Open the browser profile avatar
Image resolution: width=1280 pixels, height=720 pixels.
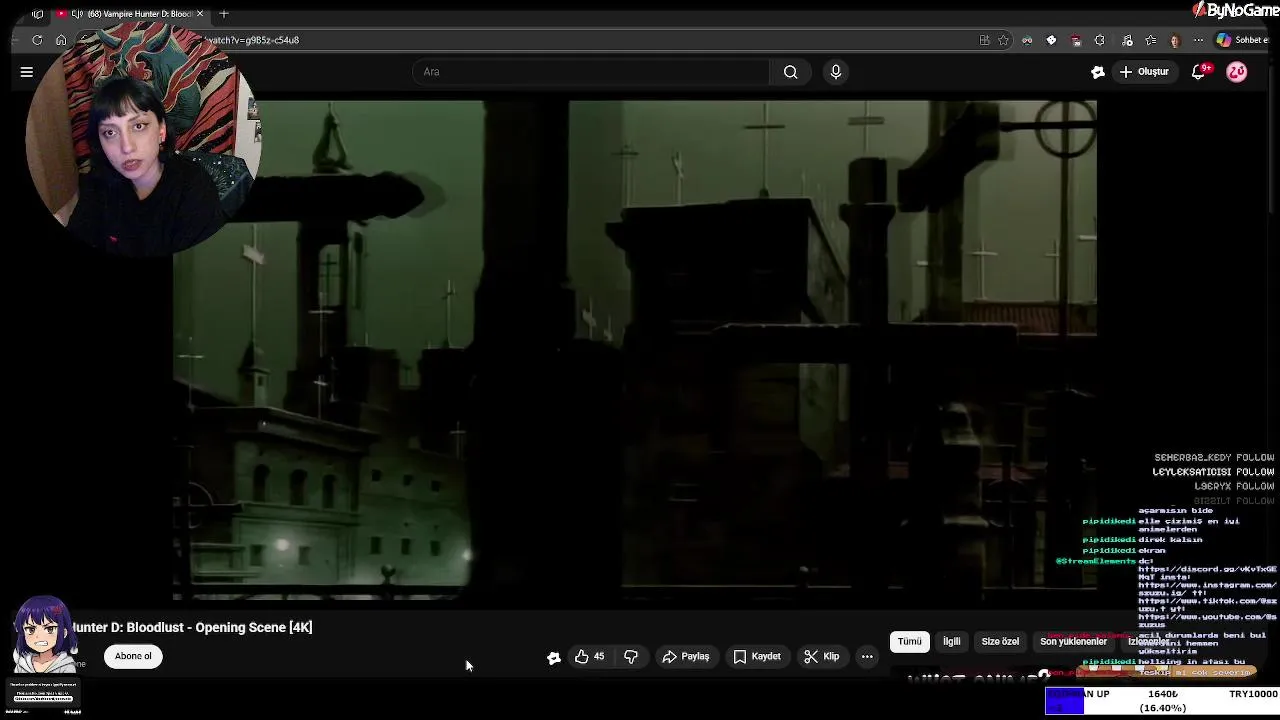[x=1175, y=40]
